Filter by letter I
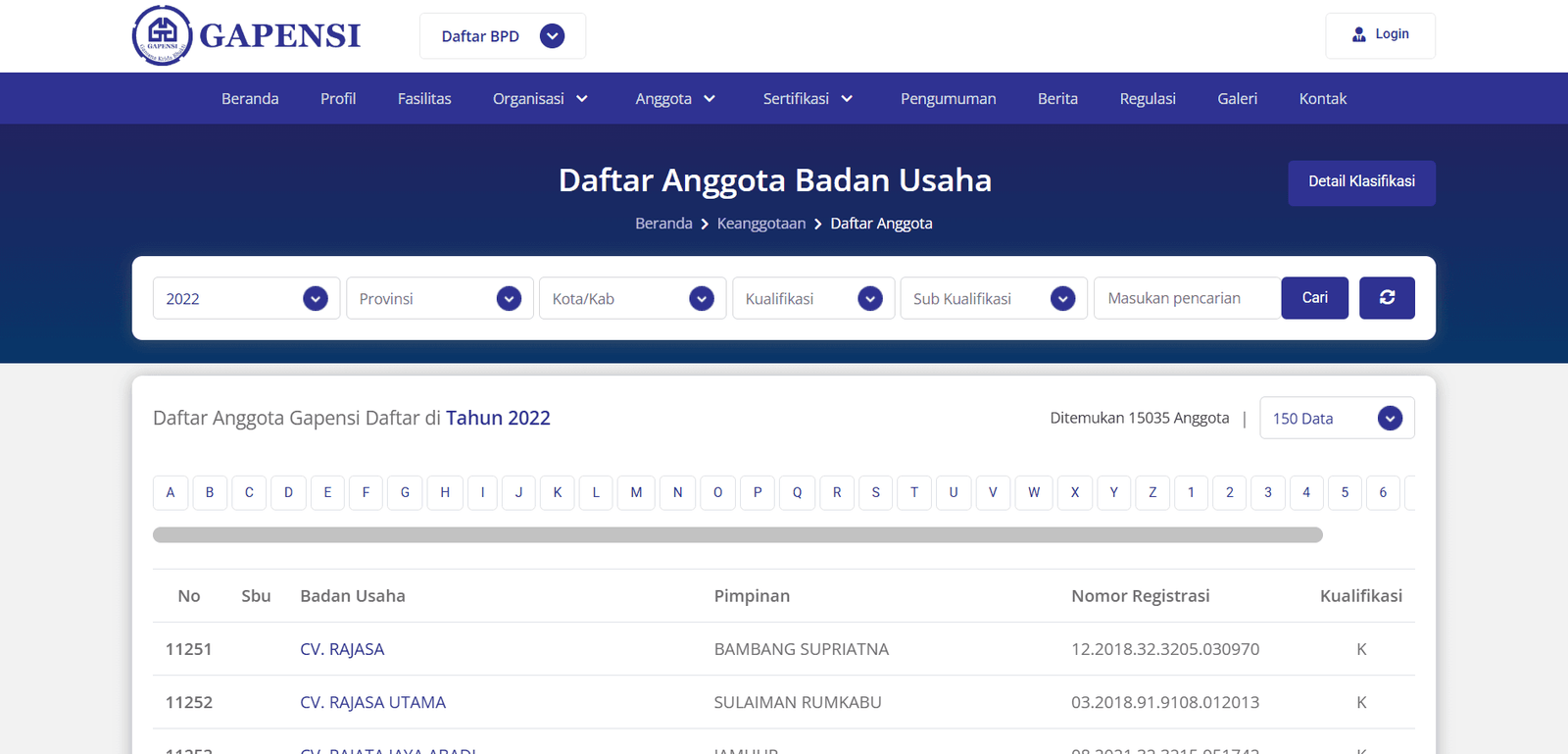 [x=482, y=492]
